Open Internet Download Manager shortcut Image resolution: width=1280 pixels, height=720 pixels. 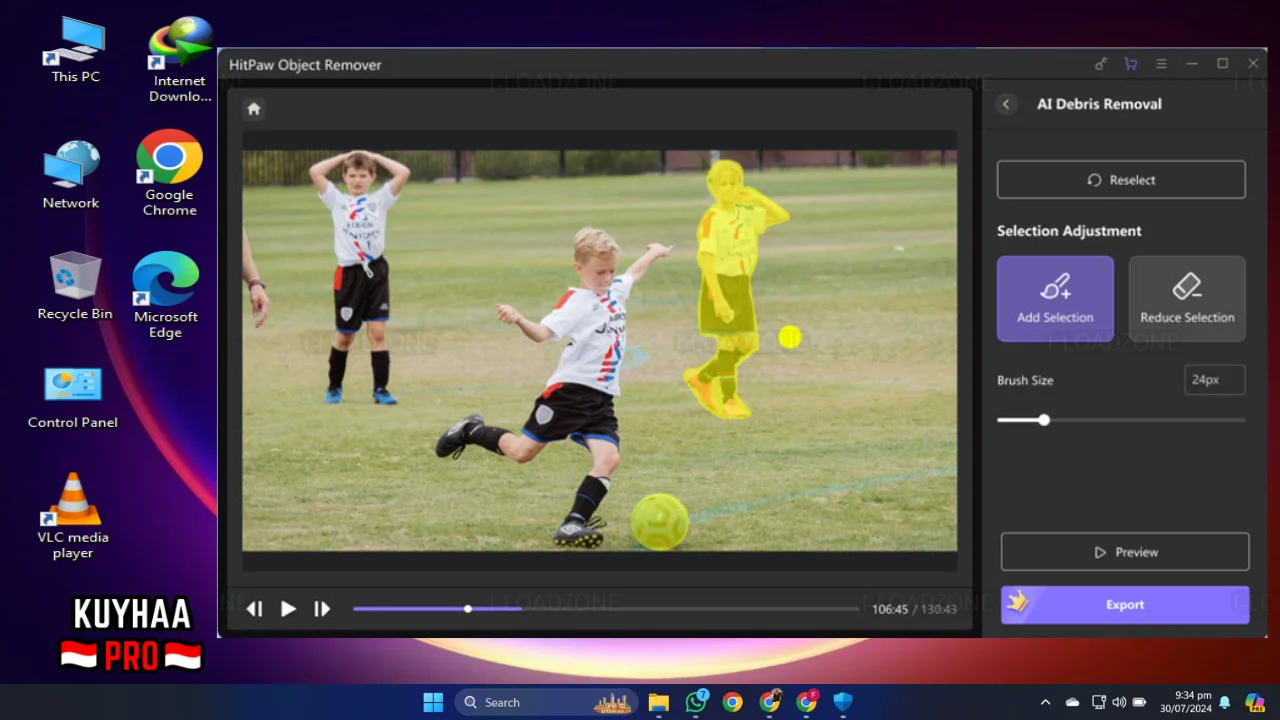[x=180, y=60]
